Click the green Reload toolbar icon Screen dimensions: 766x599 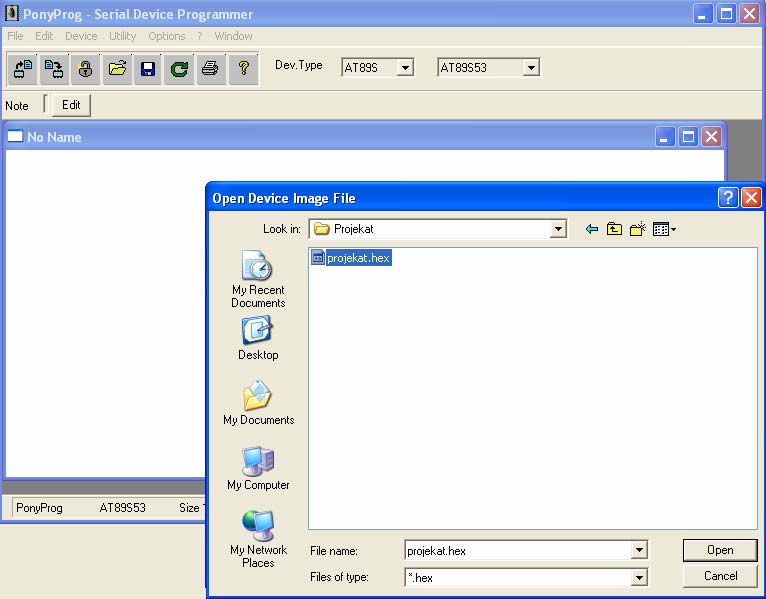coord(179,69)
